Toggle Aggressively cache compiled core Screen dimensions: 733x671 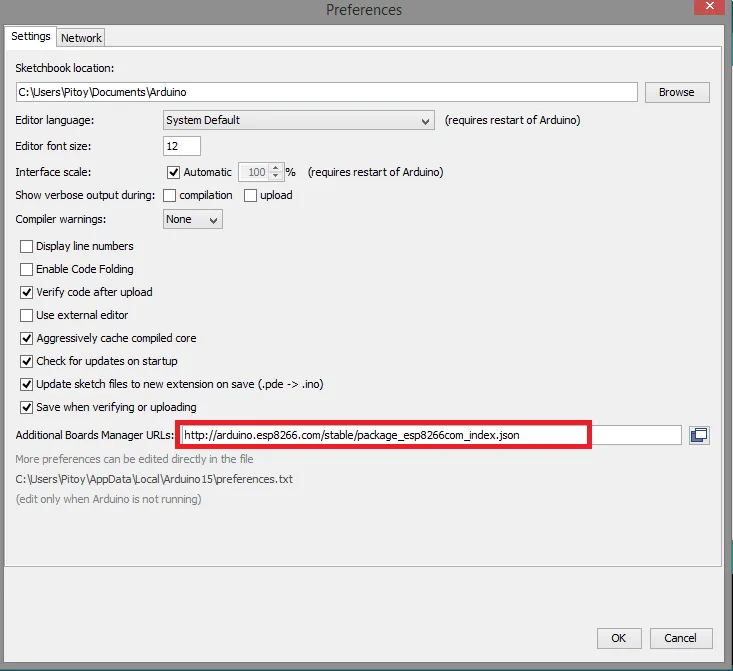(26, 338)
